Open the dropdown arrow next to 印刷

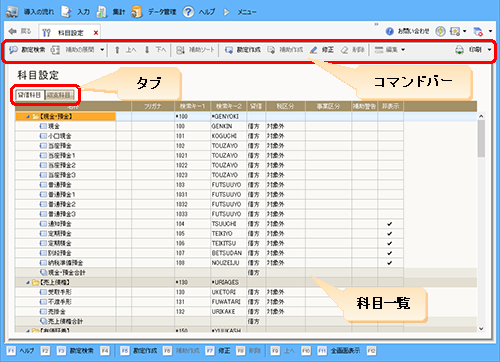(489, 50)
